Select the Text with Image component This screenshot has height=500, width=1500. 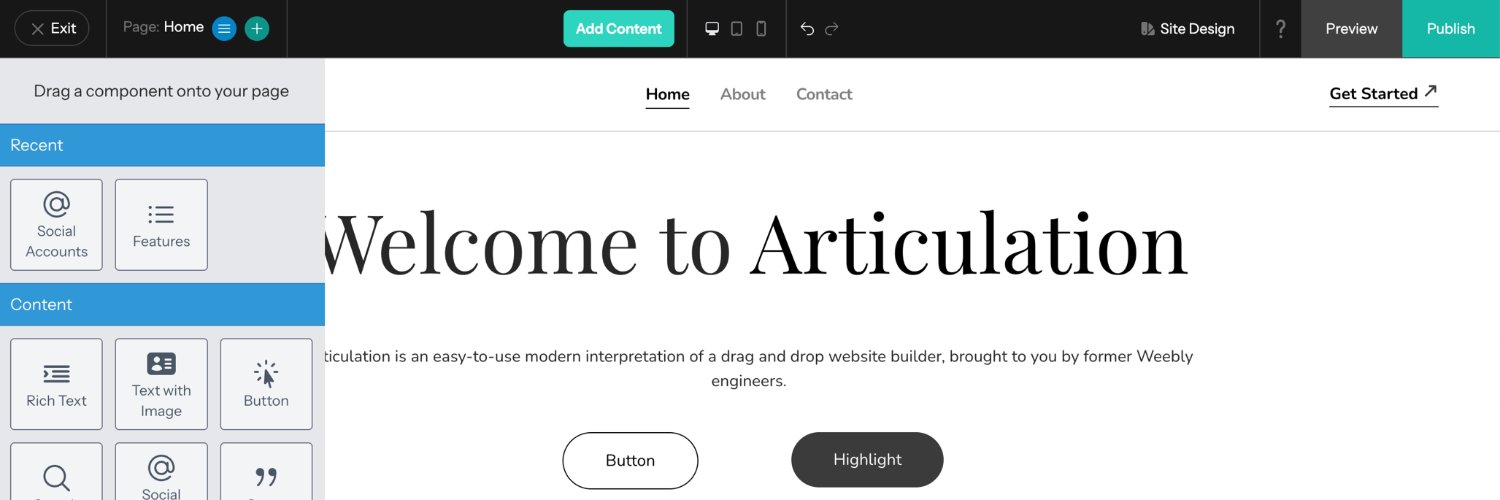tap(161, 384)
